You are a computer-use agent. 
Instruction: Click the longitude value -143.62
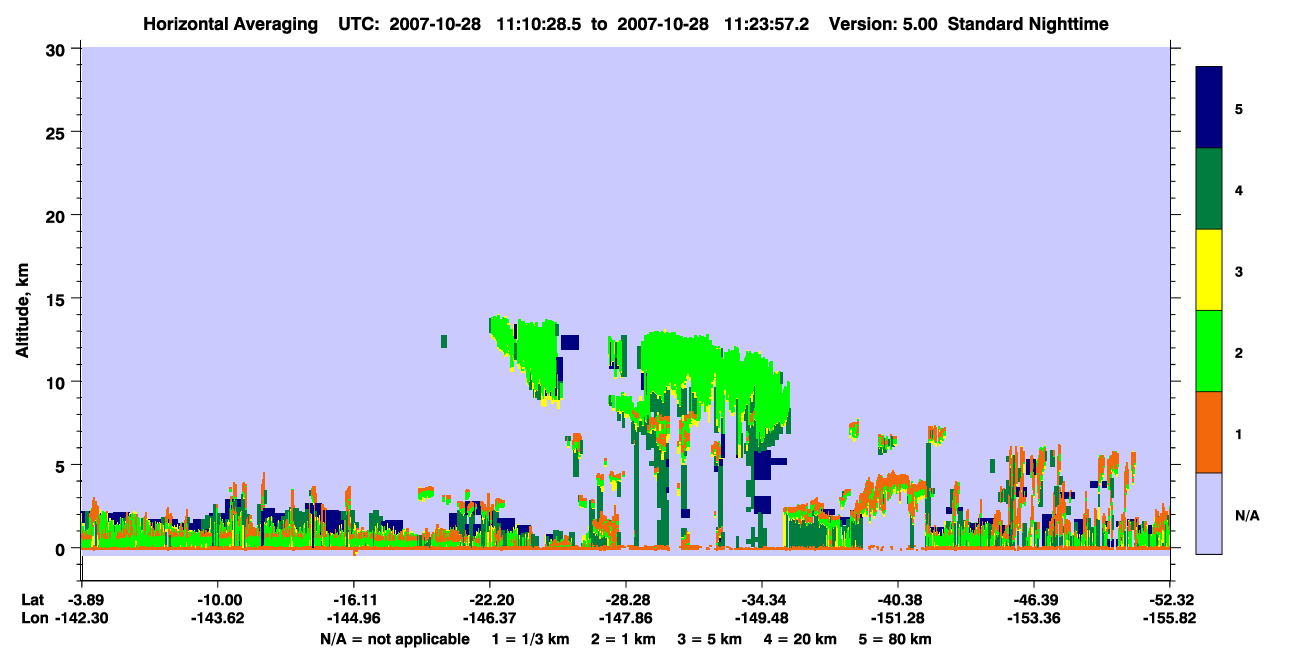pos(219,619)
